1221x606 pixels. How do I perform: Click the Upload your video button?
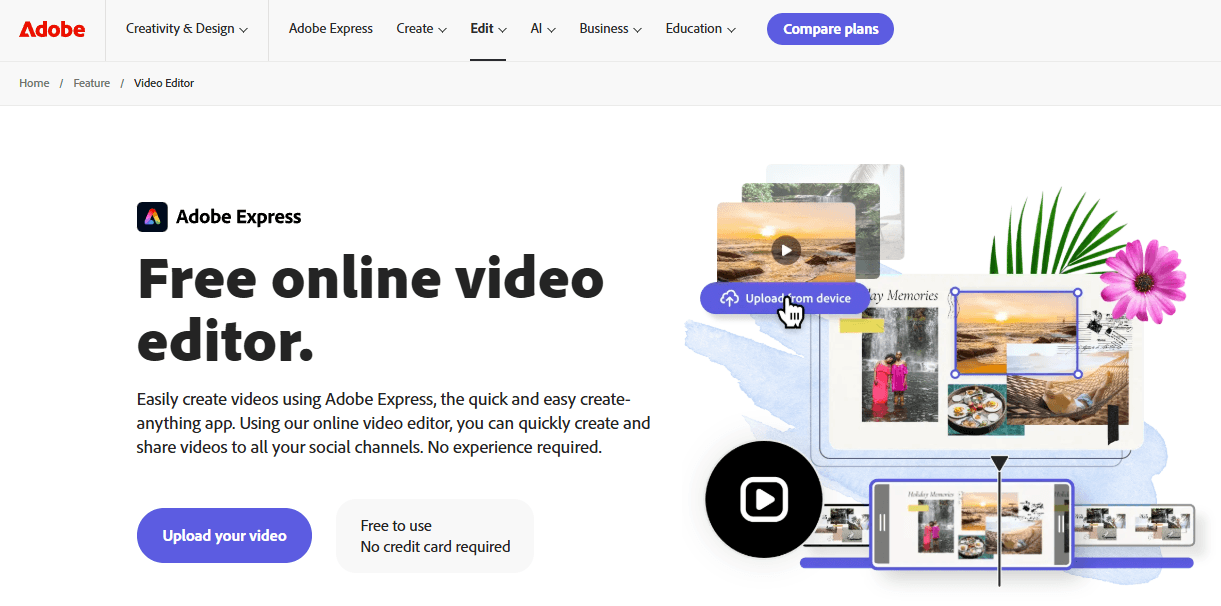pyautogui.click(x=224, y=536)
